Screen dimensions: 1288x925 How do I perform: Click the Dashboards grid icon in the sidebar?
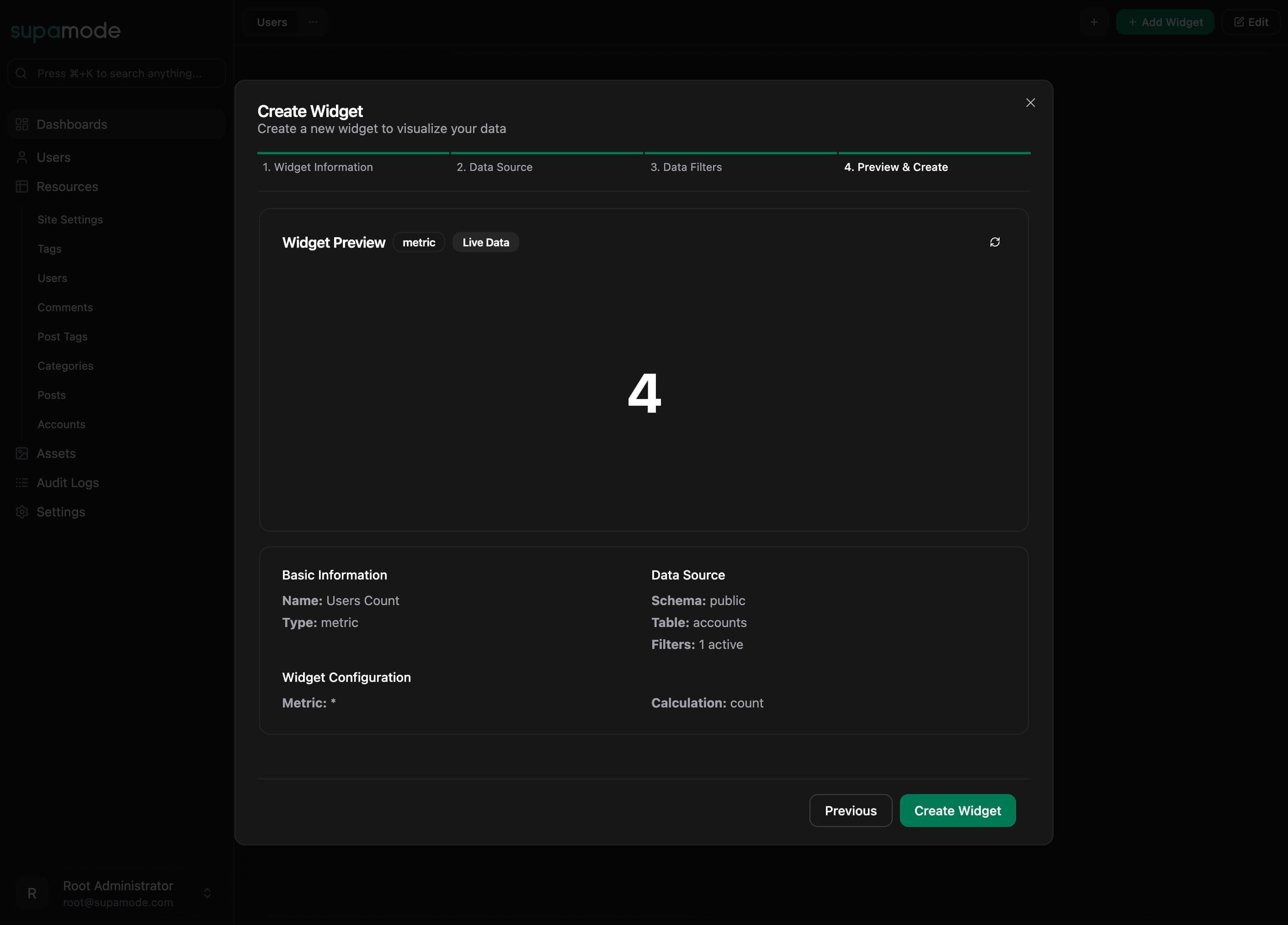(x=21, y=124)
